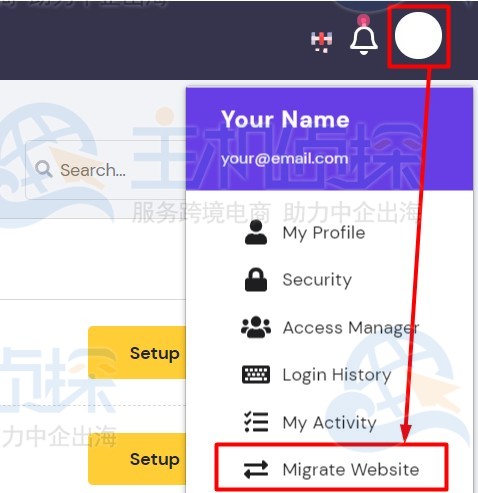Image resolution: width=478 pixels, height=493 pixels.
Task: Select My Profile from the menu
Action: click(324, 233)
